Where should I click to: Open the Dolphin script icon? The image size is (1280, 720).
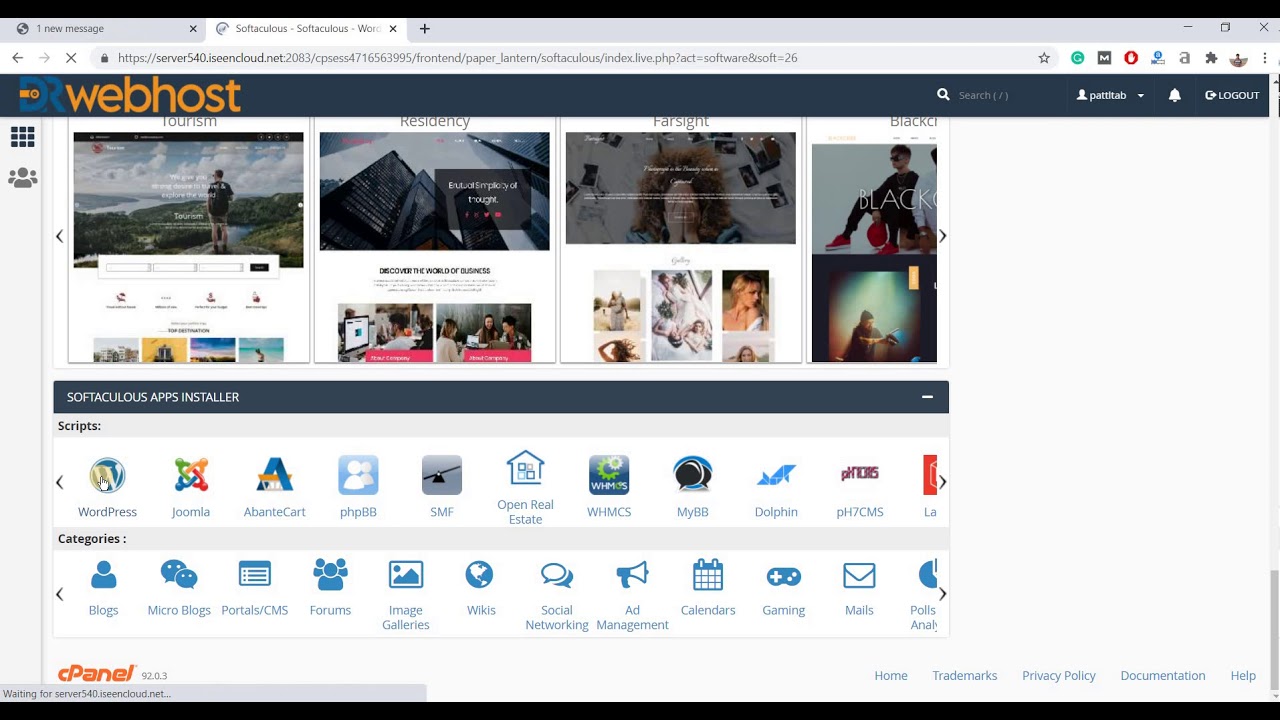tap(776, 475)
